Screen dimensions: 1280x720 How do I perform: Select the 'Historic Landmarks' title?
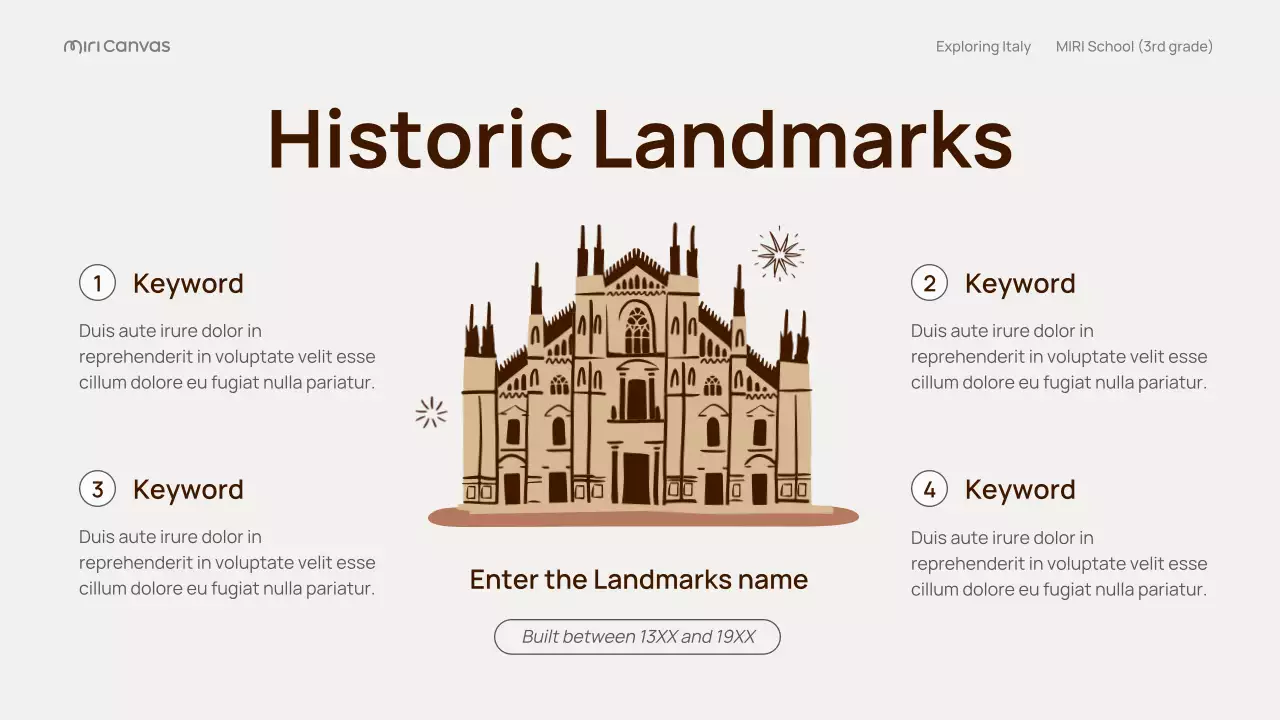[x=640, y=139]
